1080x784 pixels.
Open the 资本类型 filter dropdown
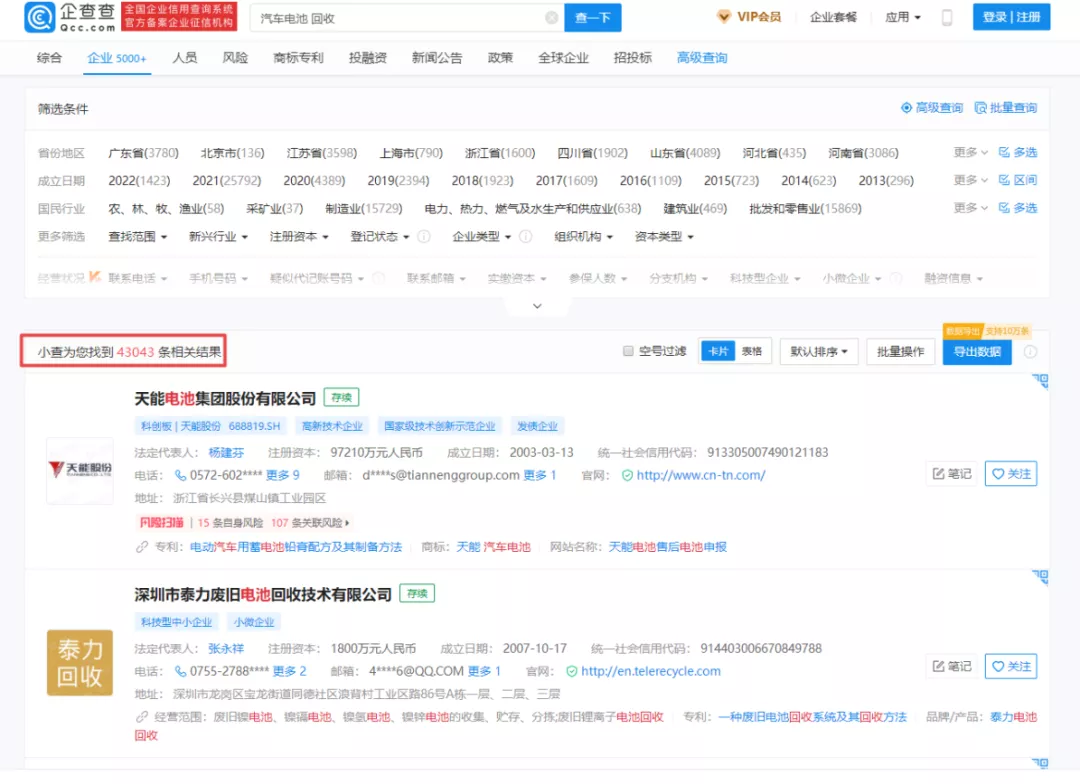pos(664,236)
